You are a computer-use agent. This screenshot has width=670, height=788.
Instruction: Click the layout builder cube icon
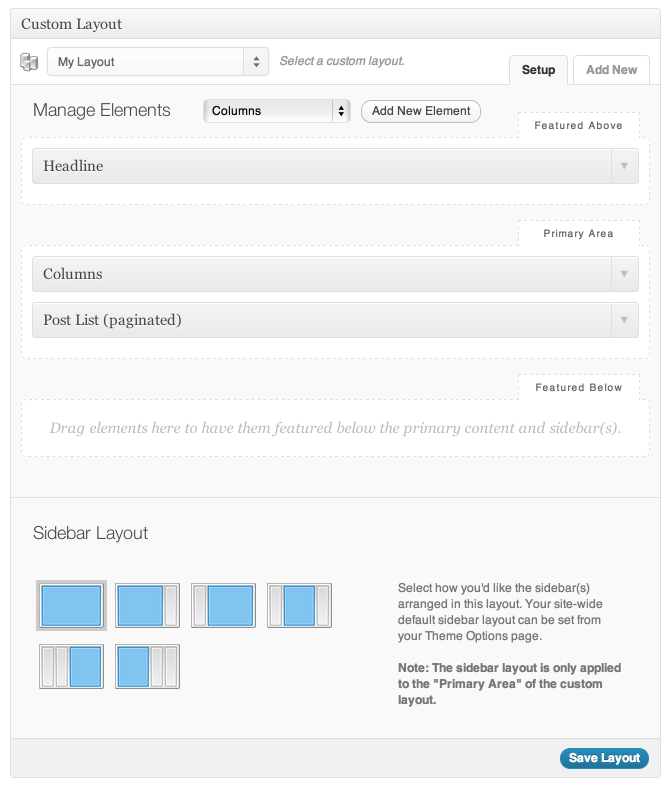click(x=29, y=62)
